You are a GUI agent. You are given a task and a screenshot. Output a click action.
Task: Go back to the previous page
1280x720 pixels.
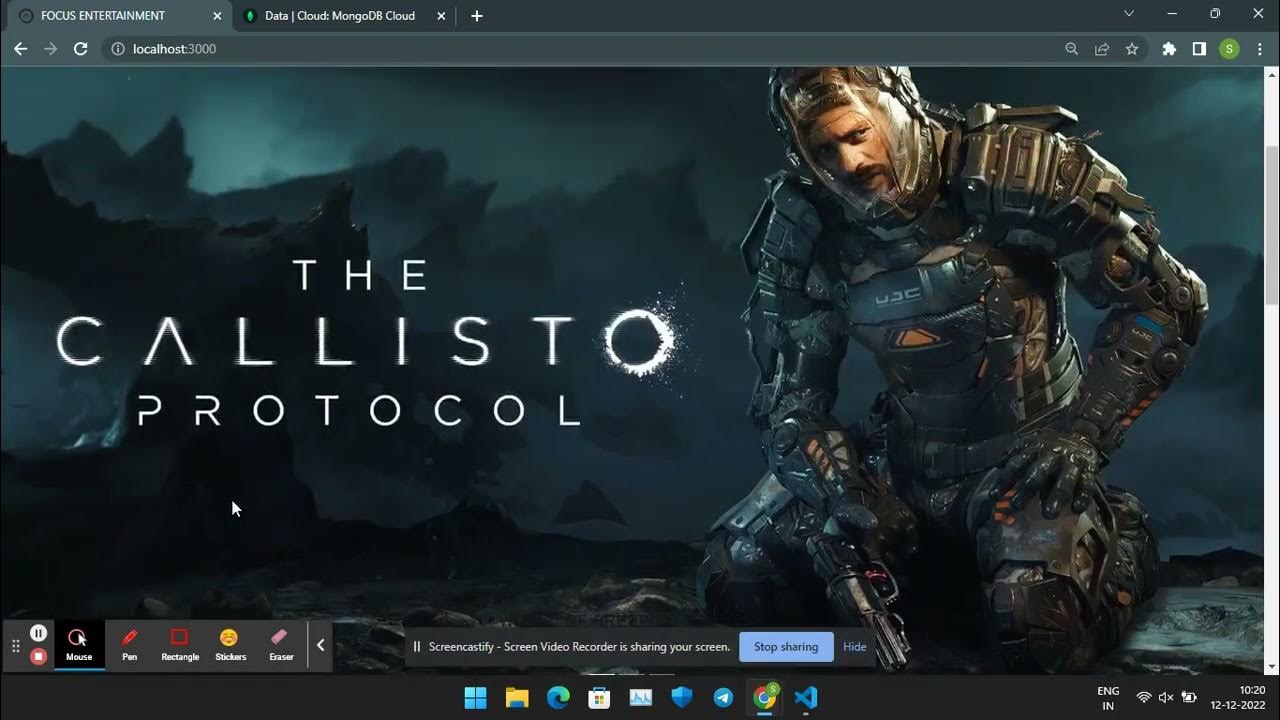coord(20,49)
